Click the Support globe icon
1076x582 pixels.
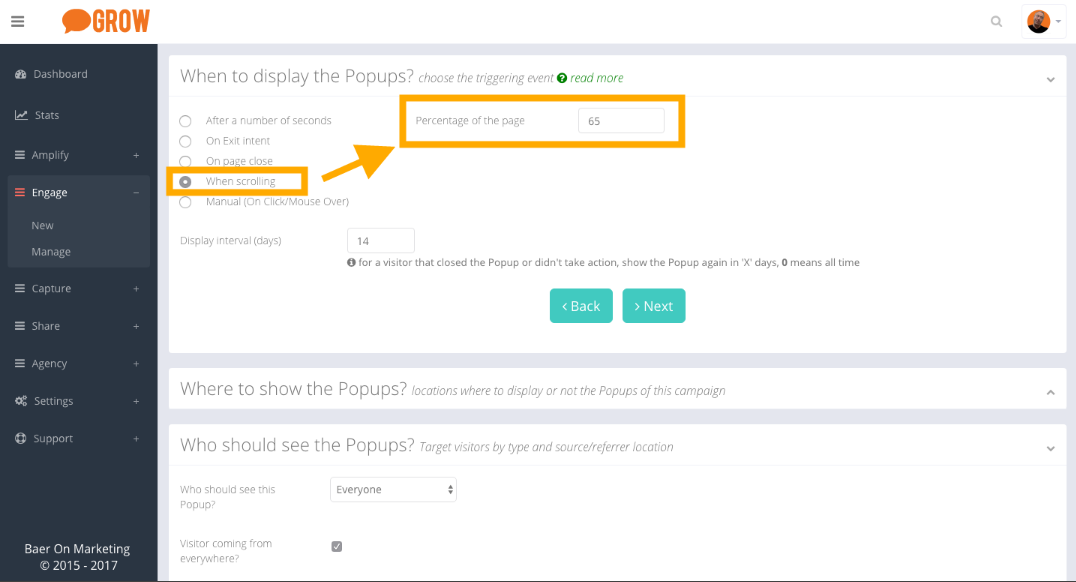pos(21,439)
